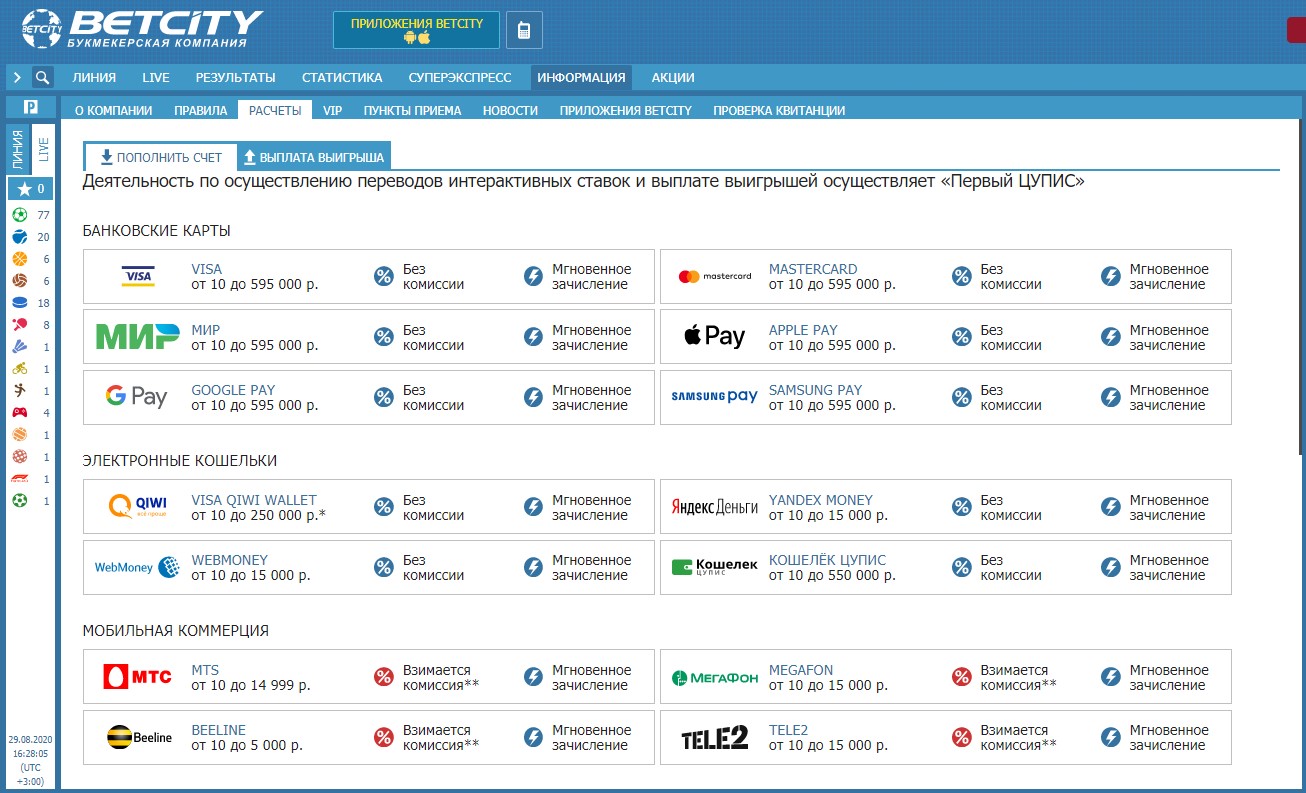Open the ЛИНИЯ item in the top menu
1306x793 pixels.
pyautogui.click(x=94, y=78)
